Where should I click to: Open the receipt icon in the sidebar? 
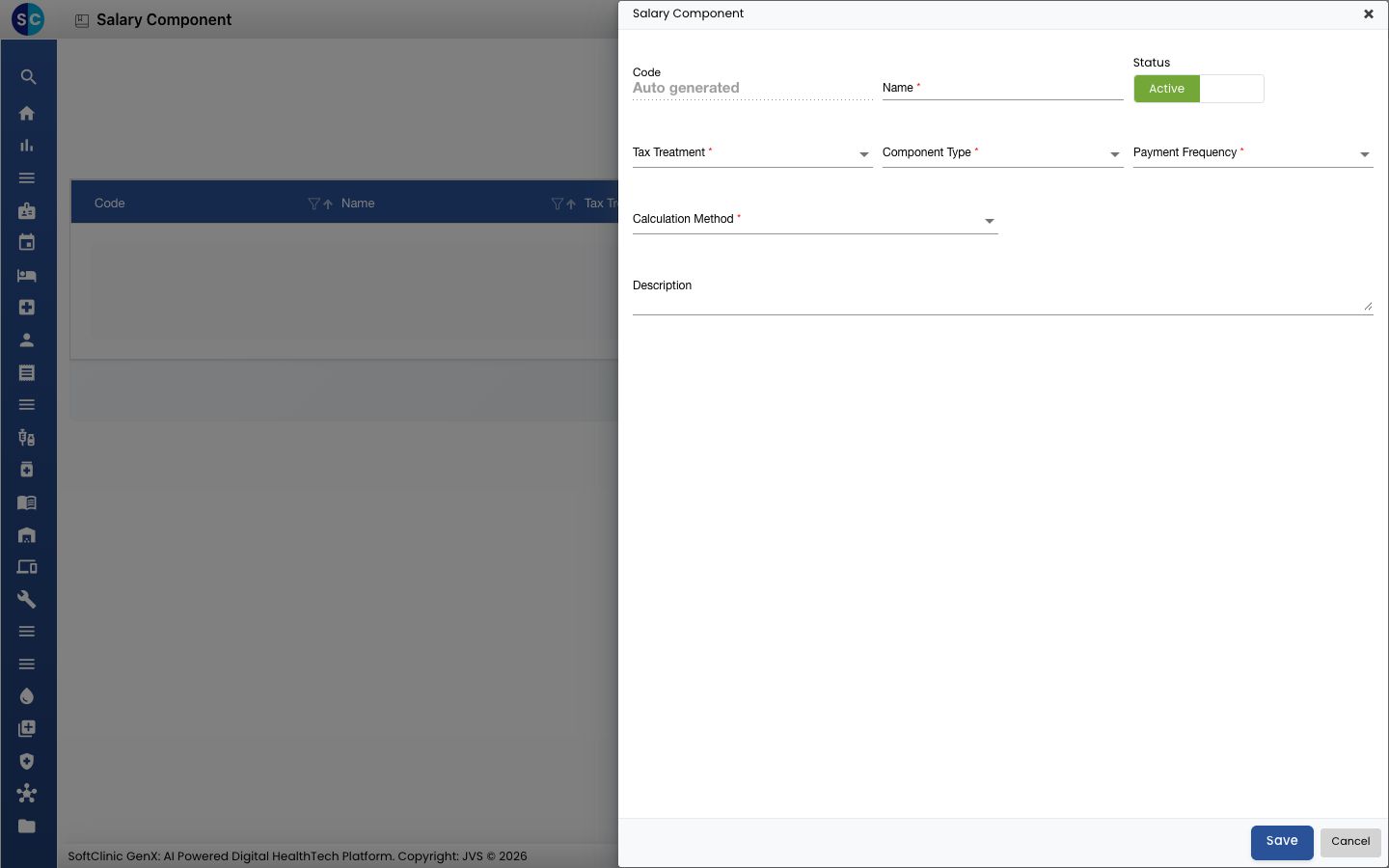tap(27, 372)
